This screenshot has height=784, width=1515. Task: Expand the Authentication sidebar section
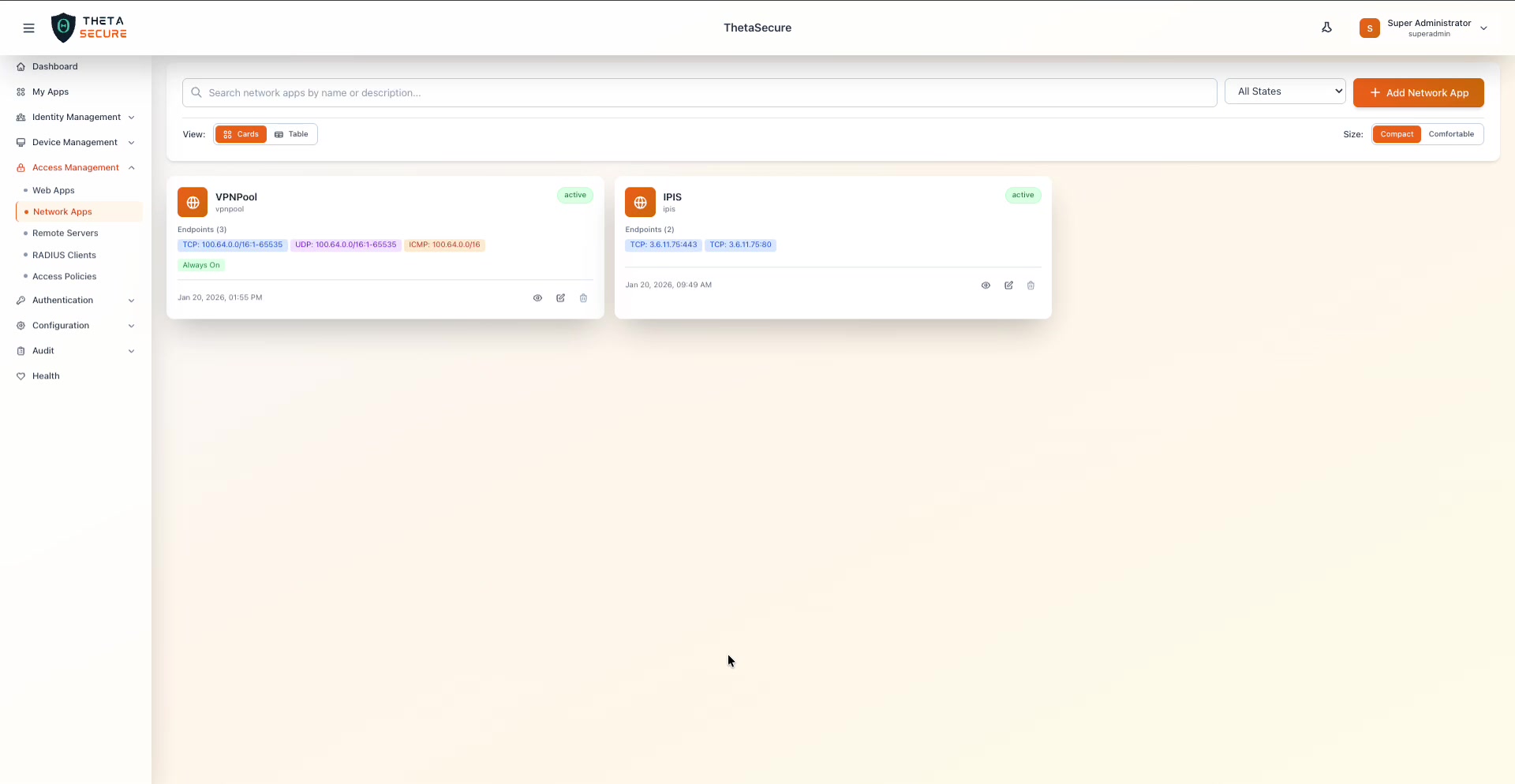[62, 300]
